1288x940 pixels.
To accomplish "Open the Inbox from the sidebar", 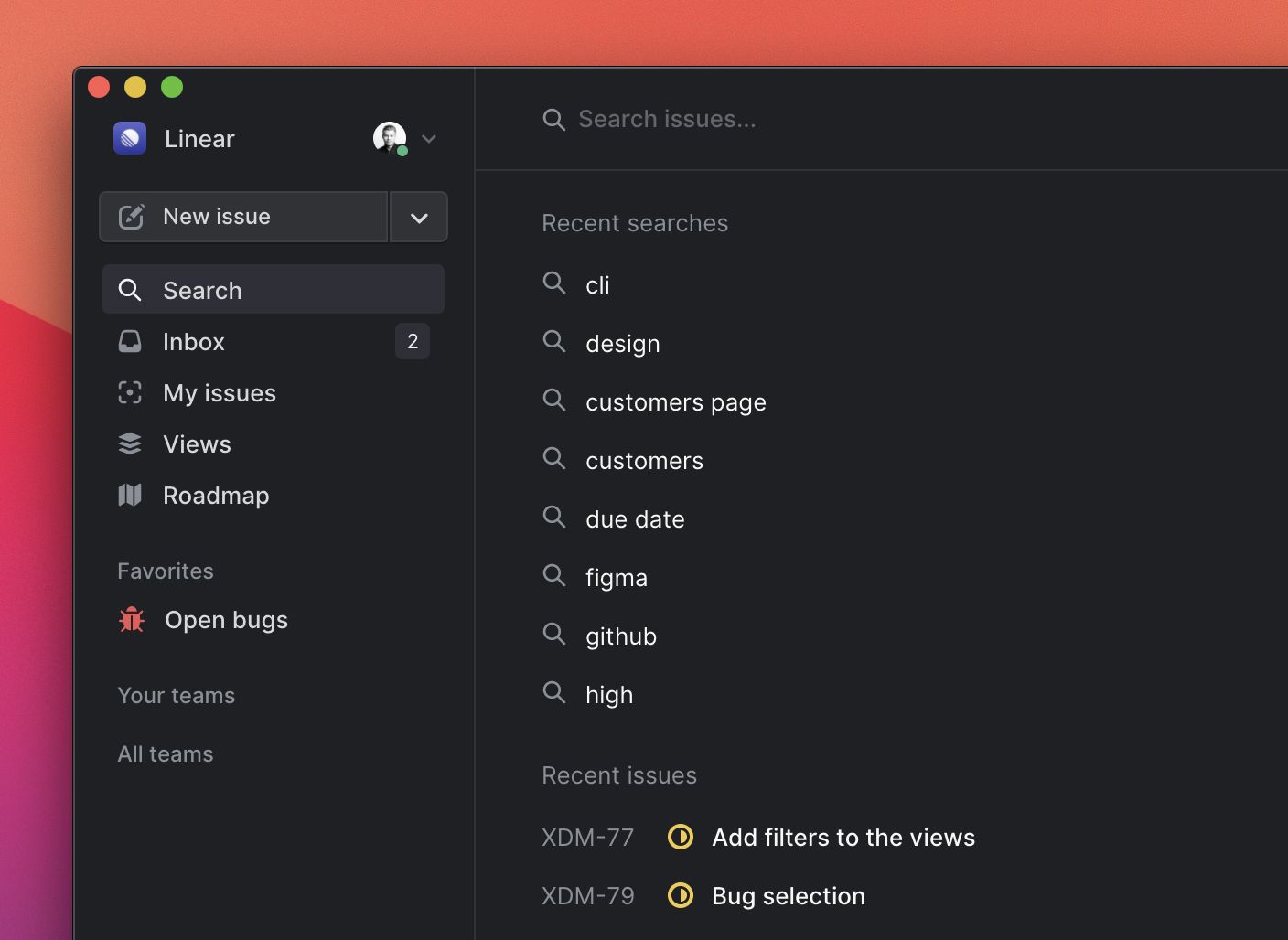I will coord(194,342).
